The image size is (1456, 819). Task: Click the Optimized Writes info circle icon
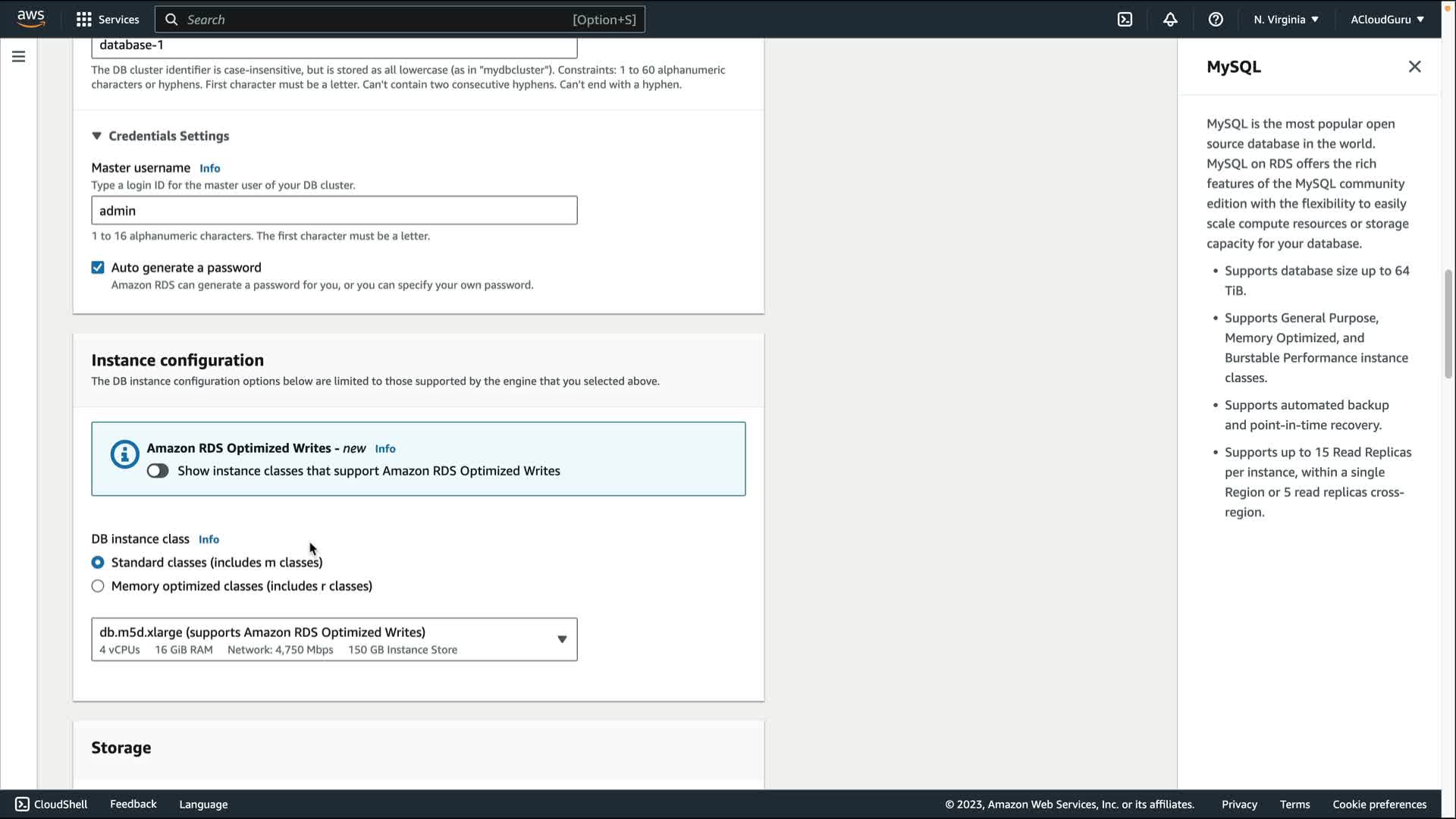124,454
